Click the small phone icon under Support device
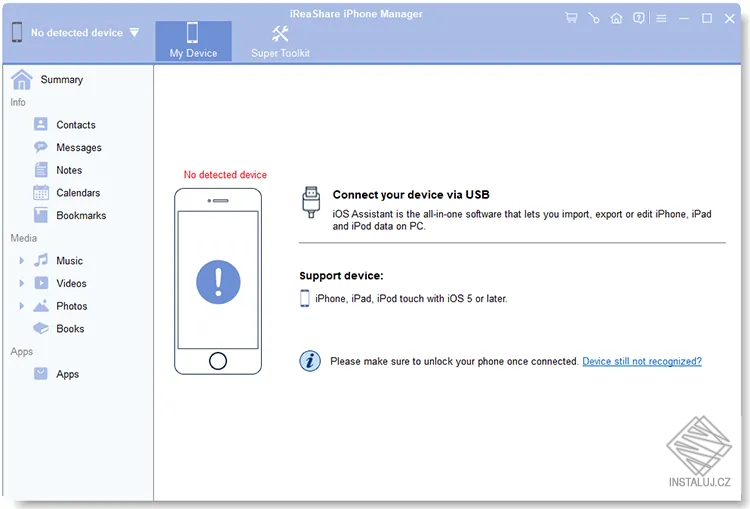This screenshot has height=509, width=750. (305, 298)
